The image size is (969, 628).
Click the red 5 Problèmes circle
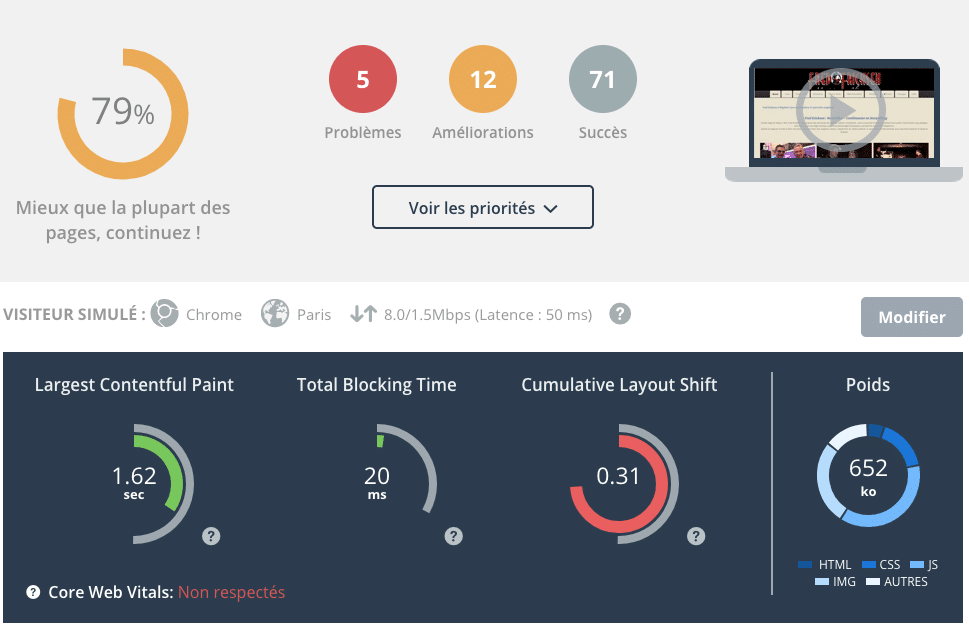tap(363, 80)
